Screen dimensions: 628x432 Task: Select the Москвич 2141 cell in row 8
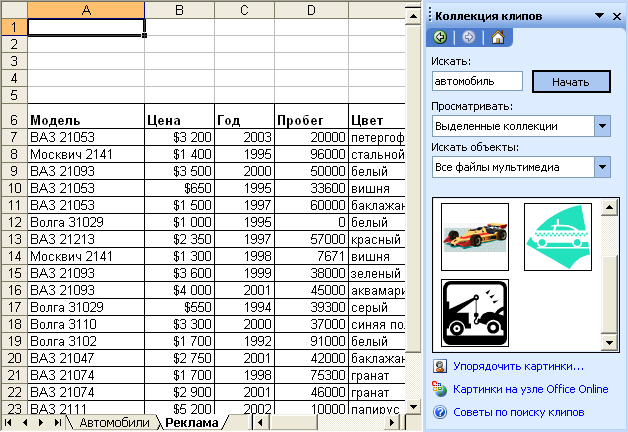[x=86, y=154]
